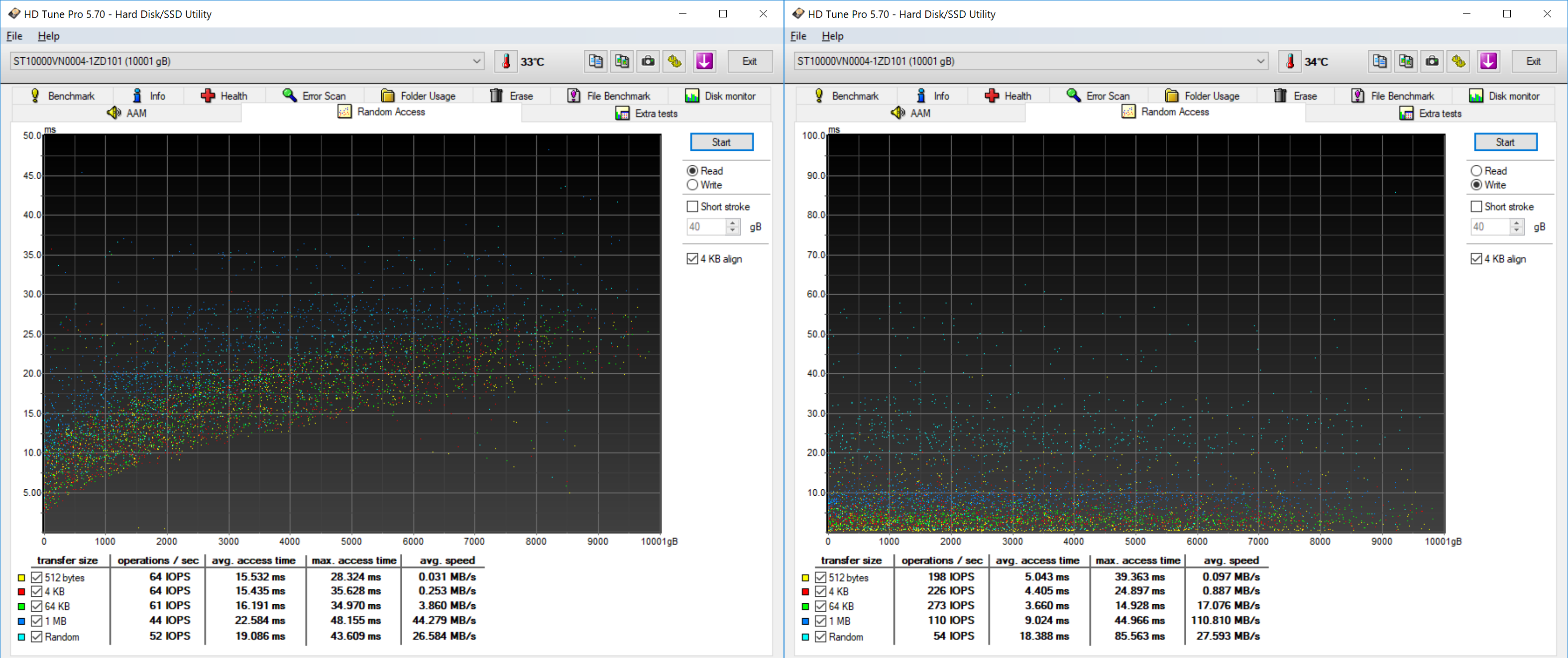Click the 22.584 ms value in the left window

click(x=260, y=621)
